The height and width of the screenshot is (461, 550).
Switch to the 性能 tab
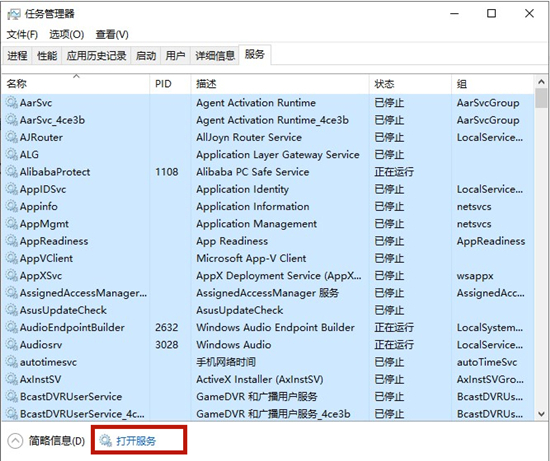47,55
